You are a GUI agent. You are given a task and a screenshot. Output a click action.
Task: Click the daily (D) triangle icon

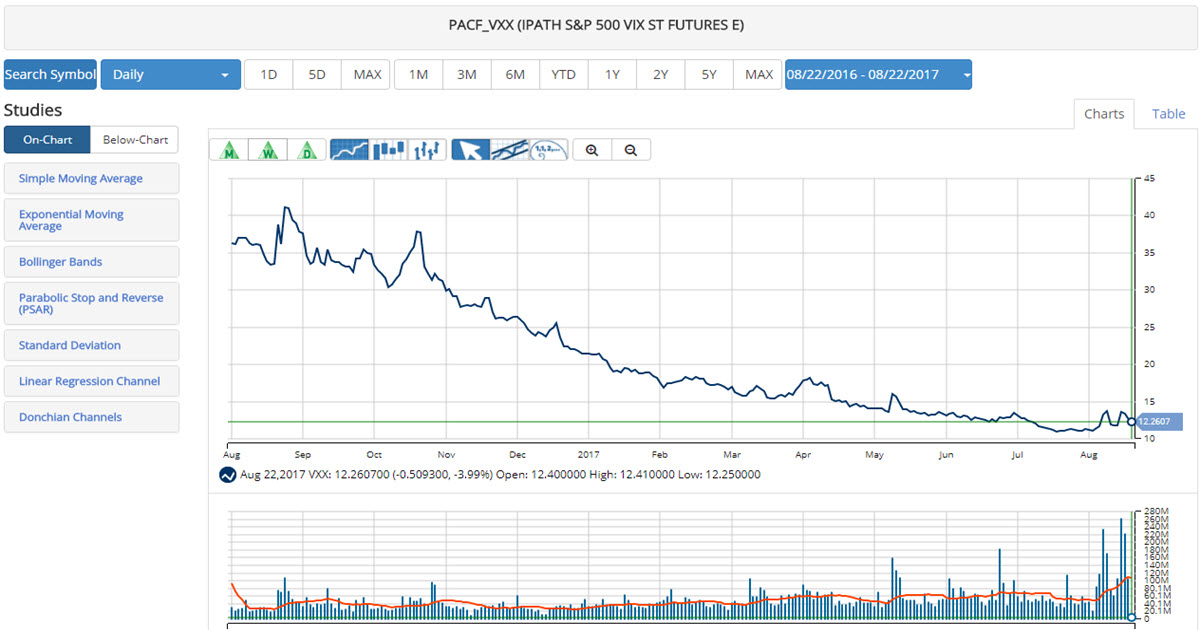point(307,150)
